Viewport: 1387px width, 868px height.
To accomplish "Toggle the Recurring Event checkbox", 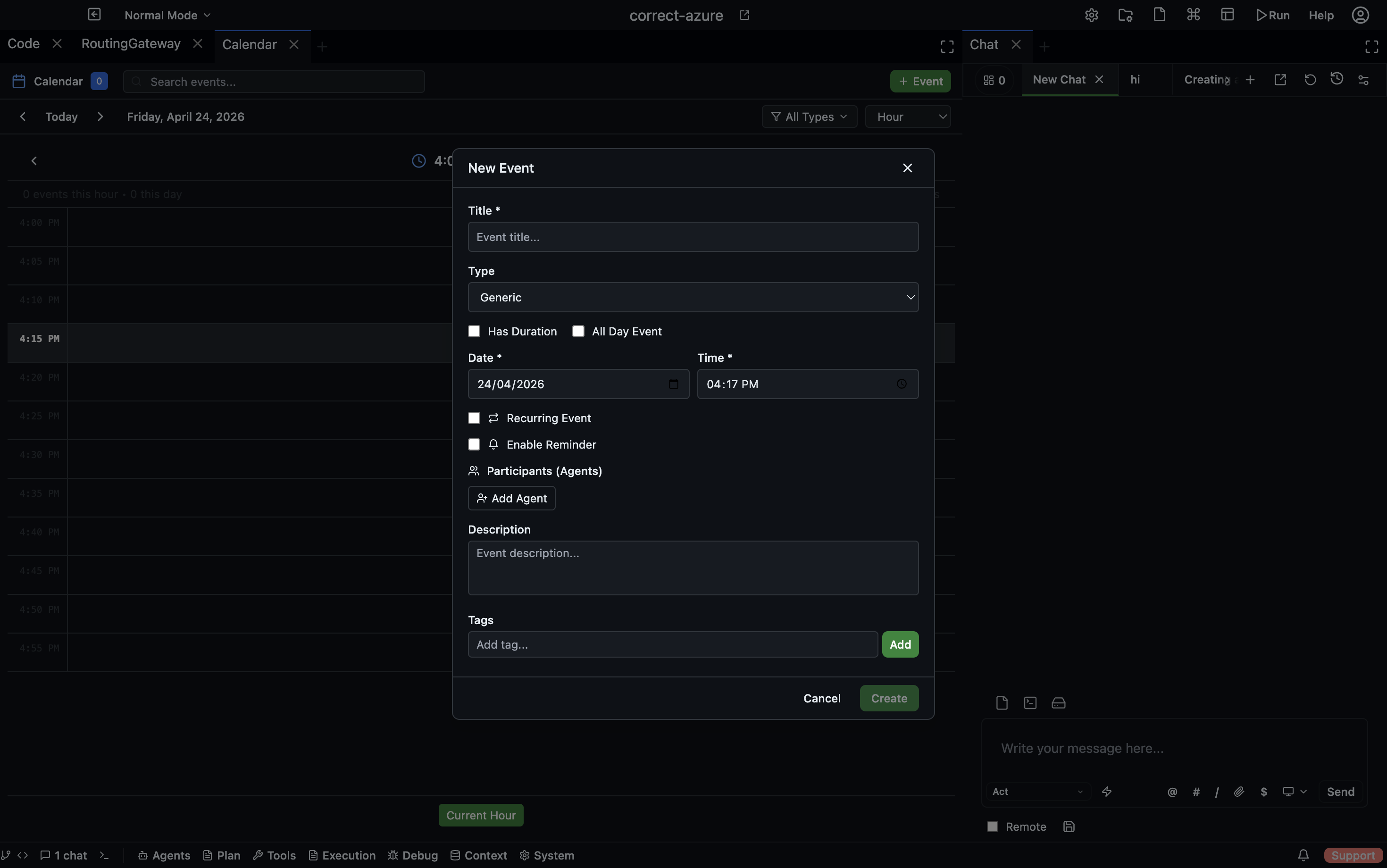I will 474,418.
